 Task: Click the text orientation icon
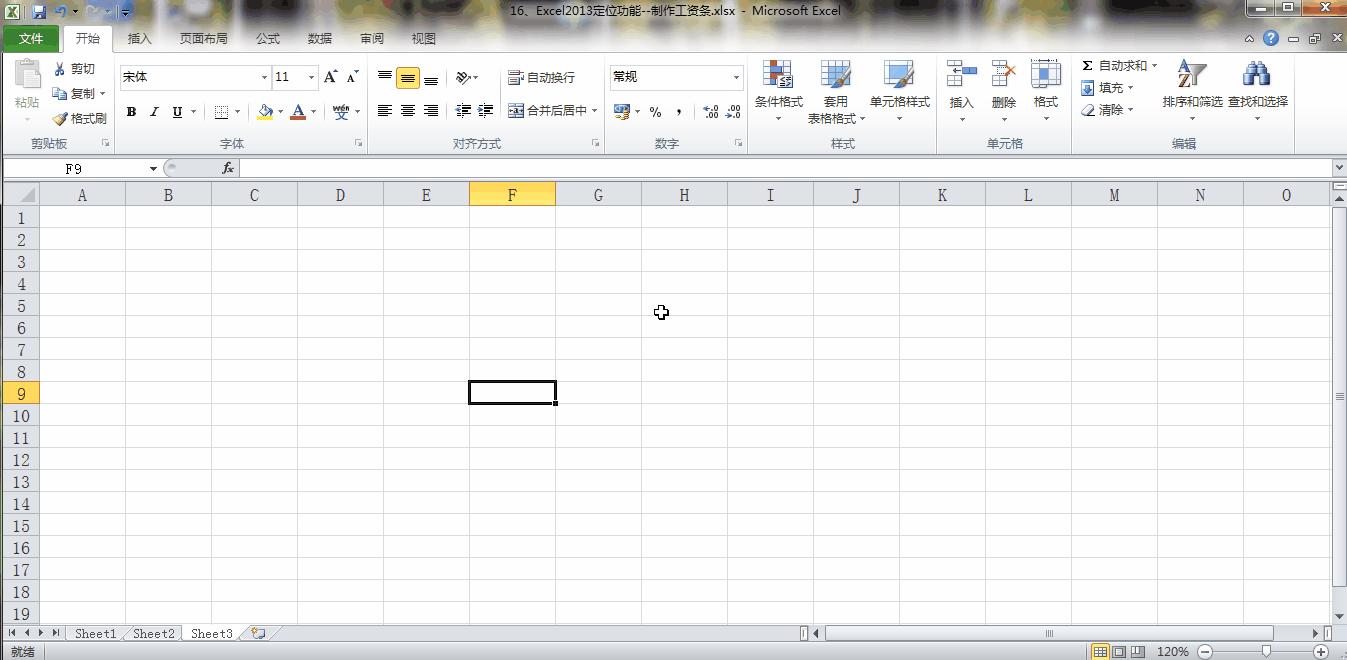click(x=463, y=77)
